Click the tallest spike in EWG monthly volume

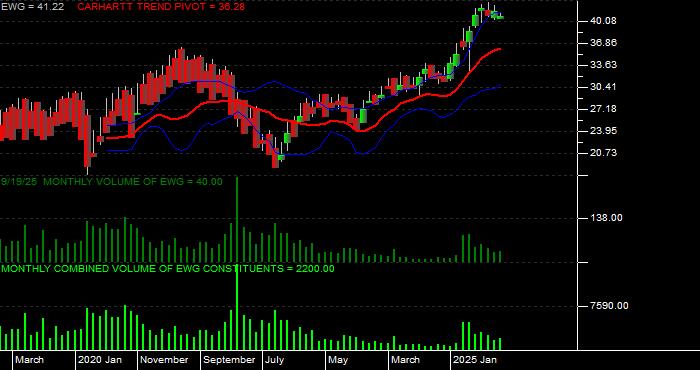pos(237,220)
